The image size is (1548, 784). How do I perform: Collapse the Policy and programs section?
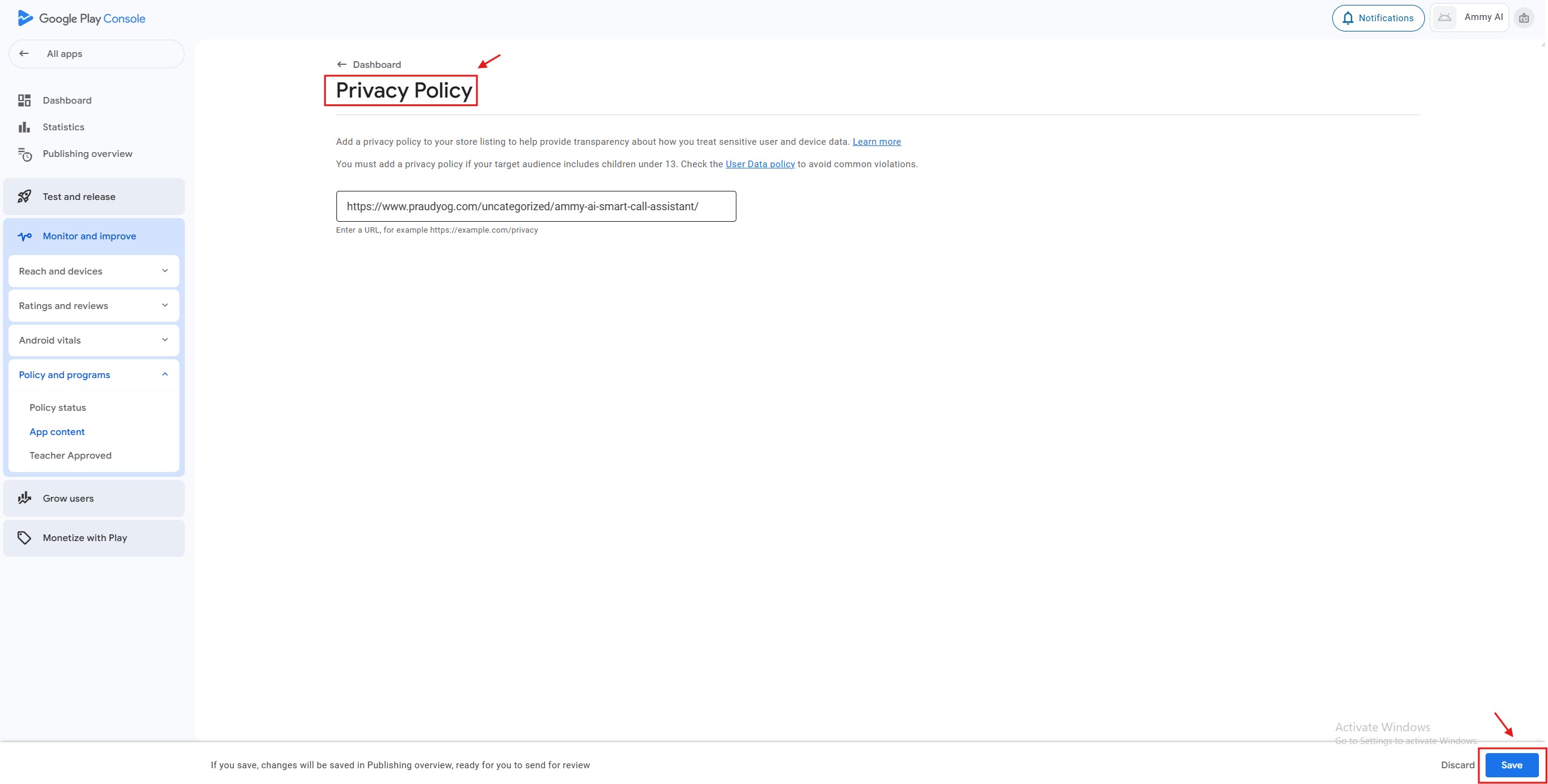pos(94,375)
